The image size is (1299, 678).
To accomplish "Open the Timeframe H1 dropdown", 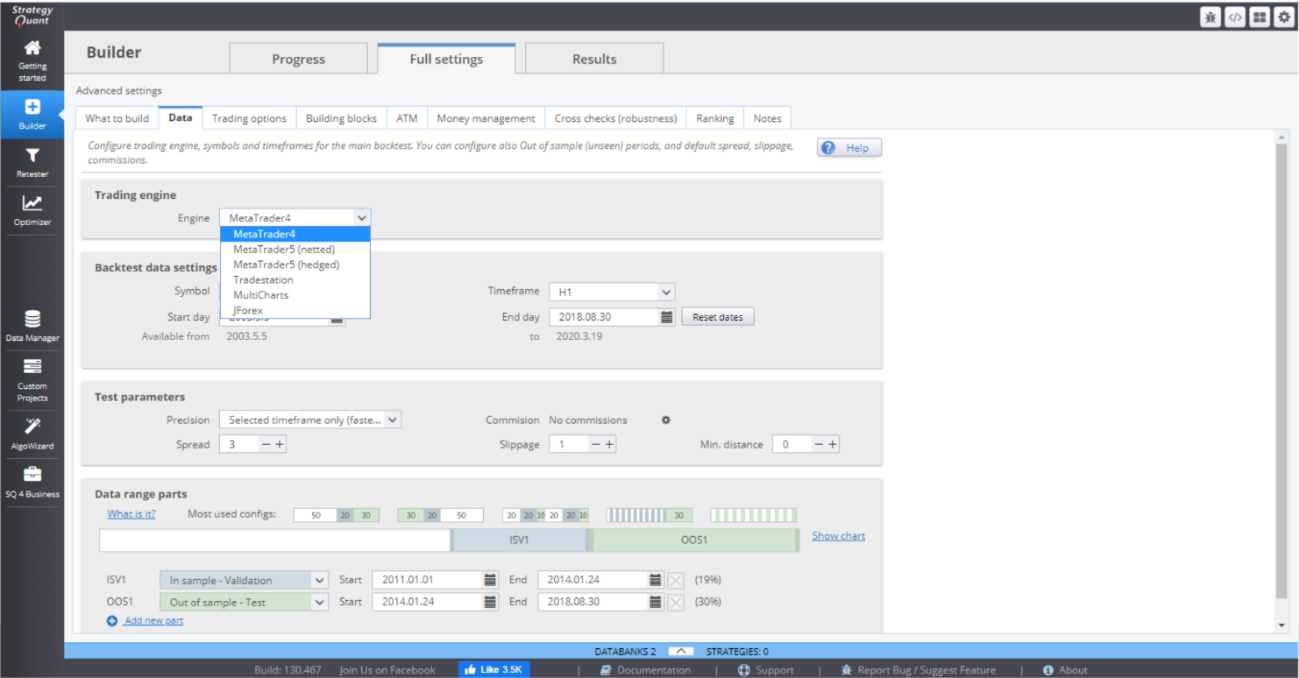I will point(612,292).
